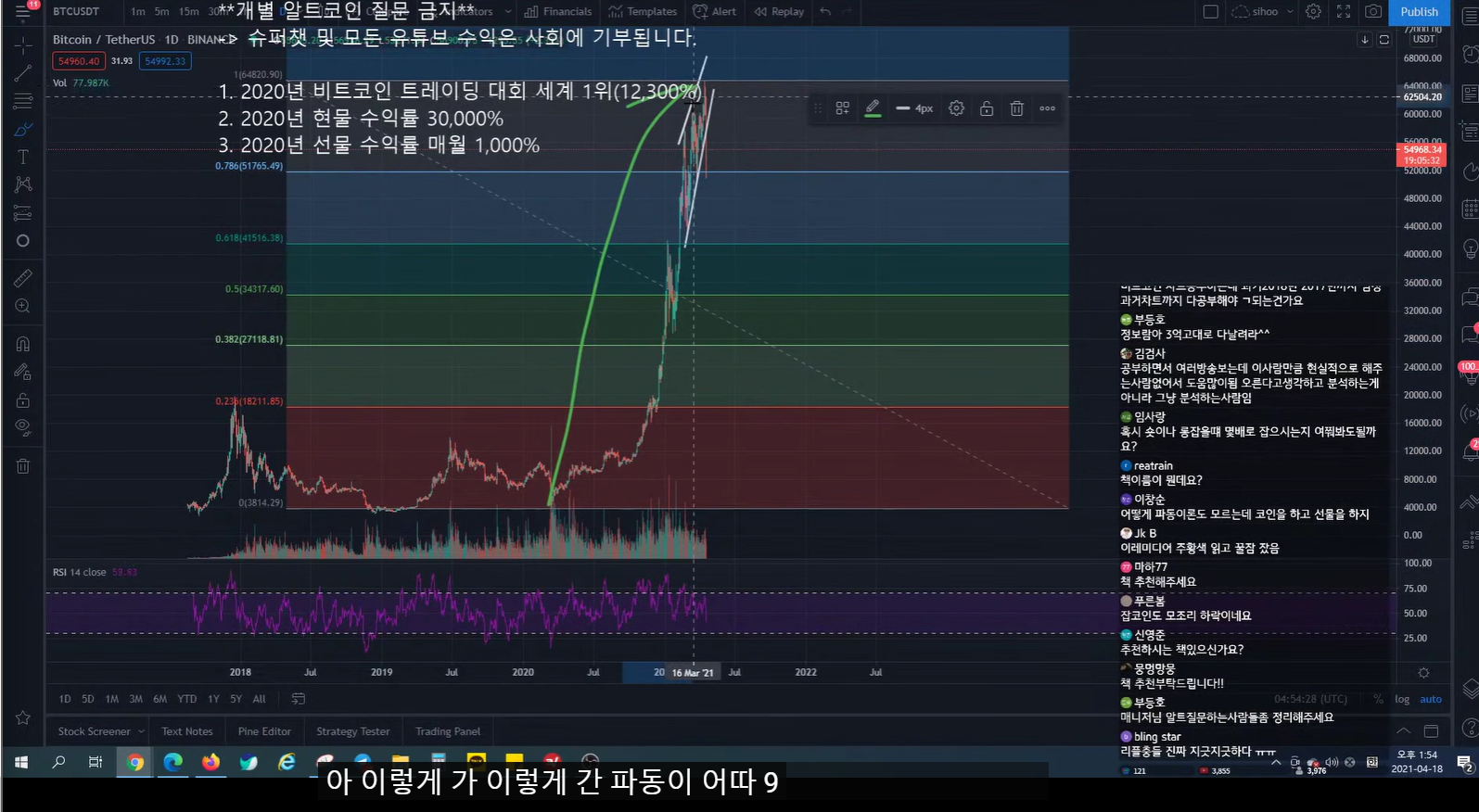Activate the zoom in tool

(x=23, y=306)
